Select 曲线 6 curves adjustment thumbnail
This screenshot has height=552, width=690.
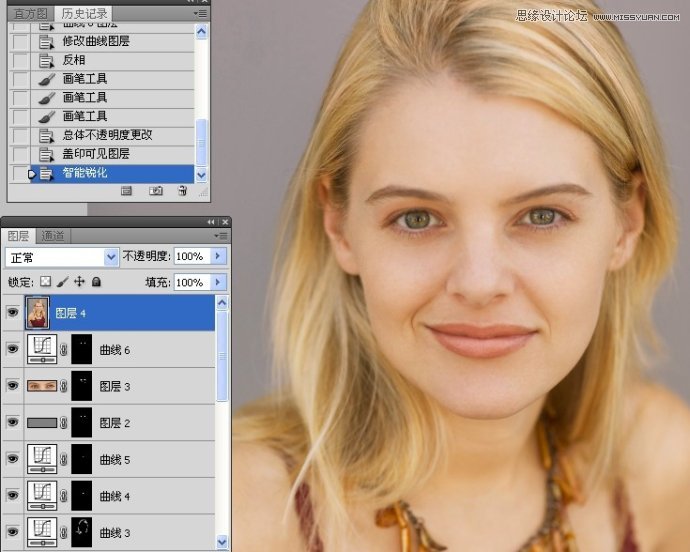coord(42,349)
